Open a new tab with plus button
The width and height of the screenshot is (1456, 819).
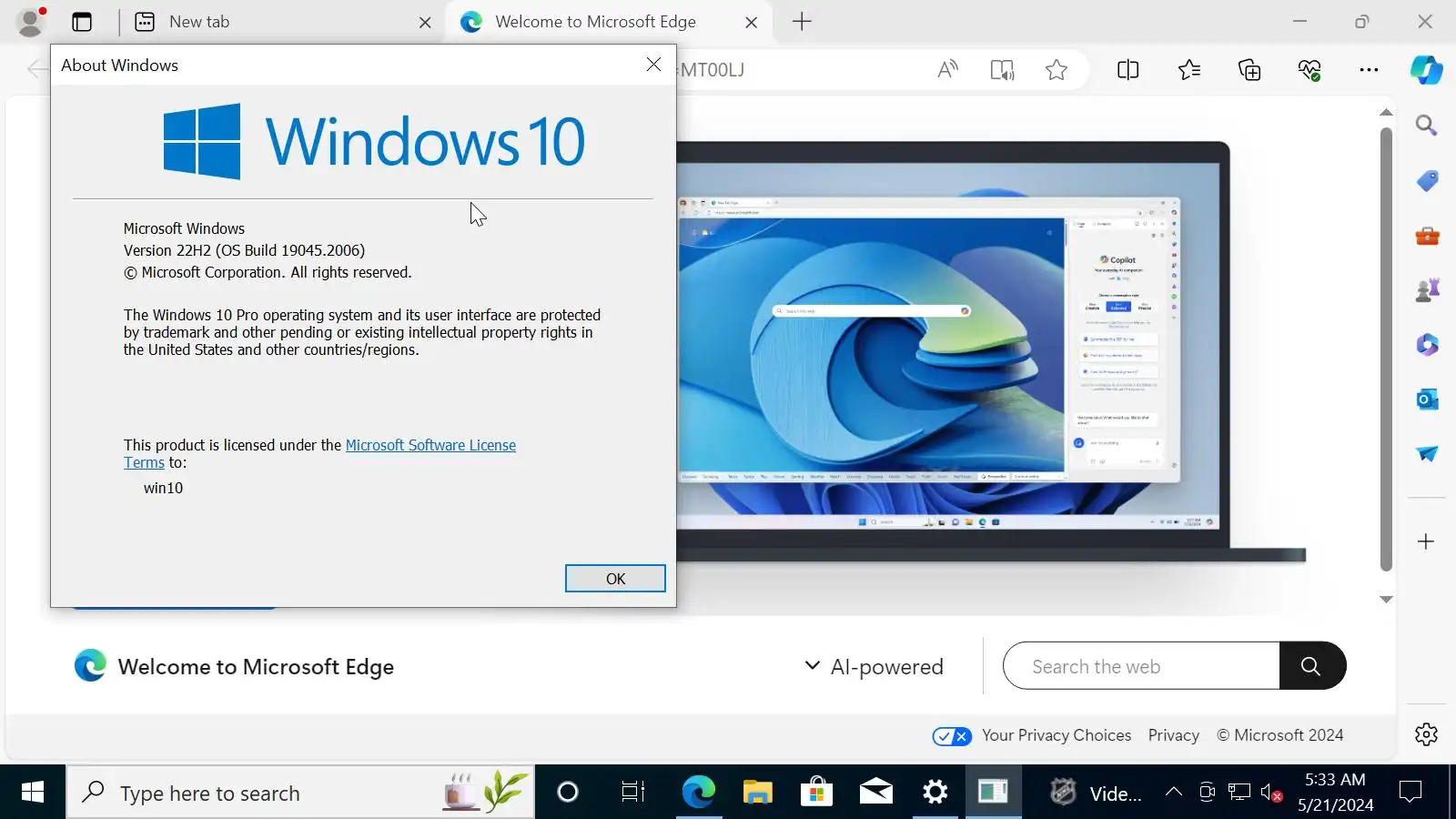(x=802, y=22)
